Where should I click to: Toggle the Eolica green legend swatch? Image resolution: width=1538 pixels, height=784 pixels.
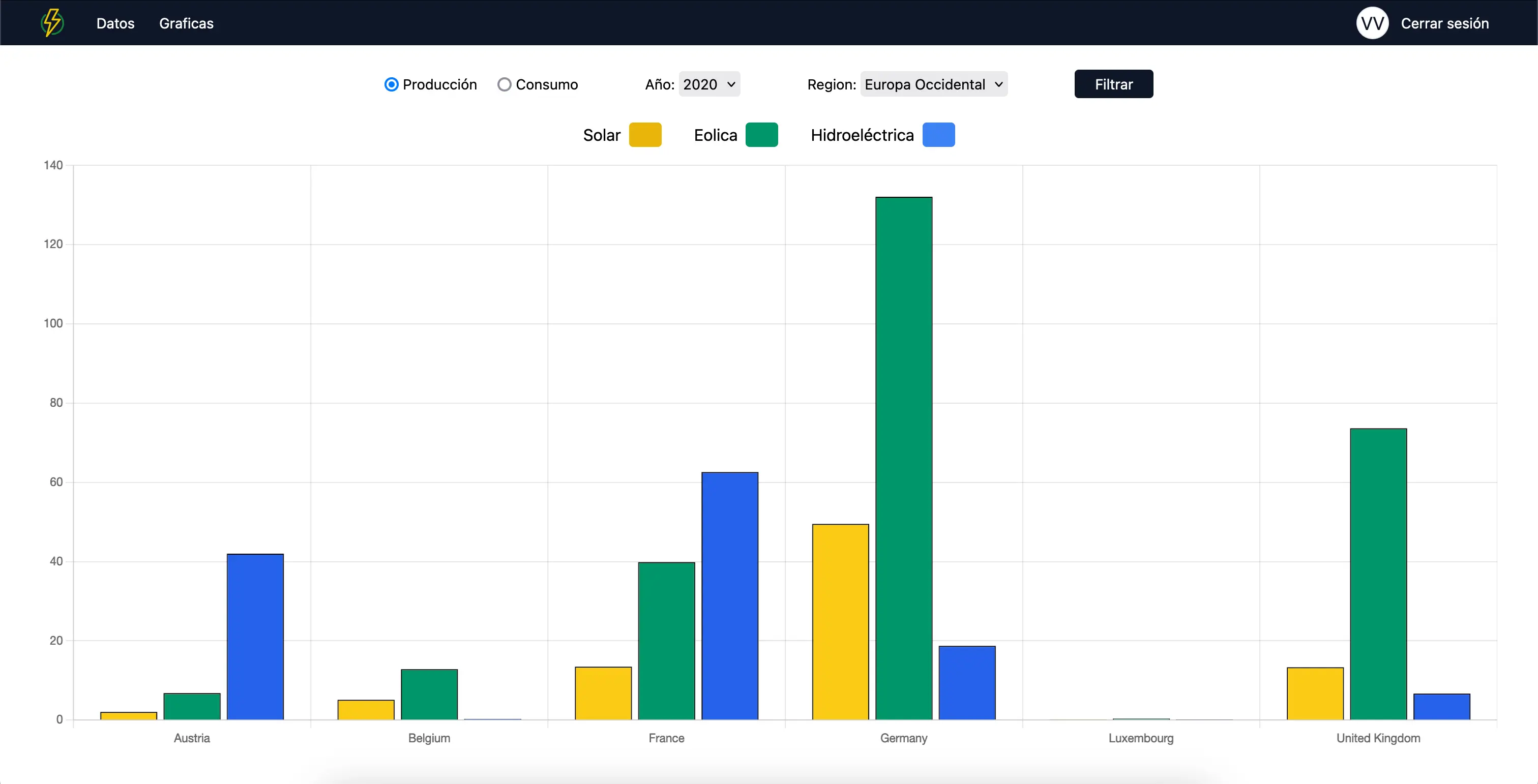(x=761, y=135)
